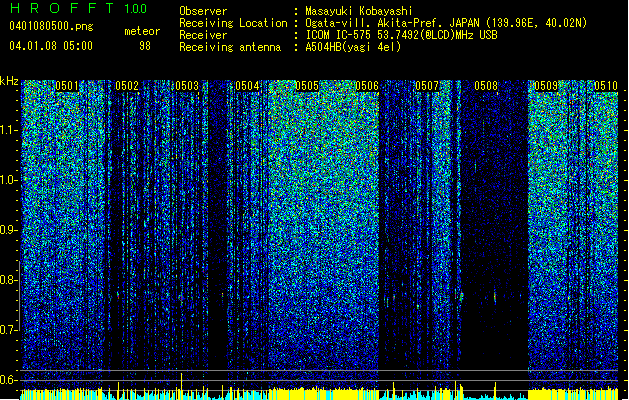Click the observer name Masayuki Kobayashi

click(359, 11)
